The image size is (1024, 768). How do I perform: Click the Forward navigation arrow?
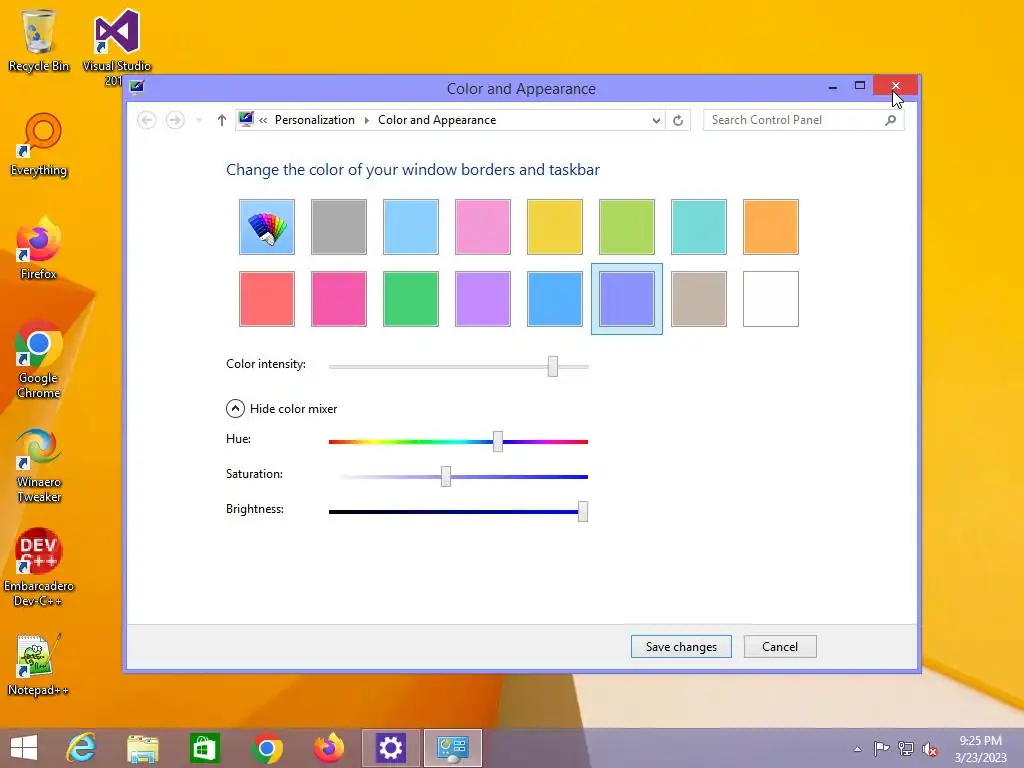pos(175,120)
